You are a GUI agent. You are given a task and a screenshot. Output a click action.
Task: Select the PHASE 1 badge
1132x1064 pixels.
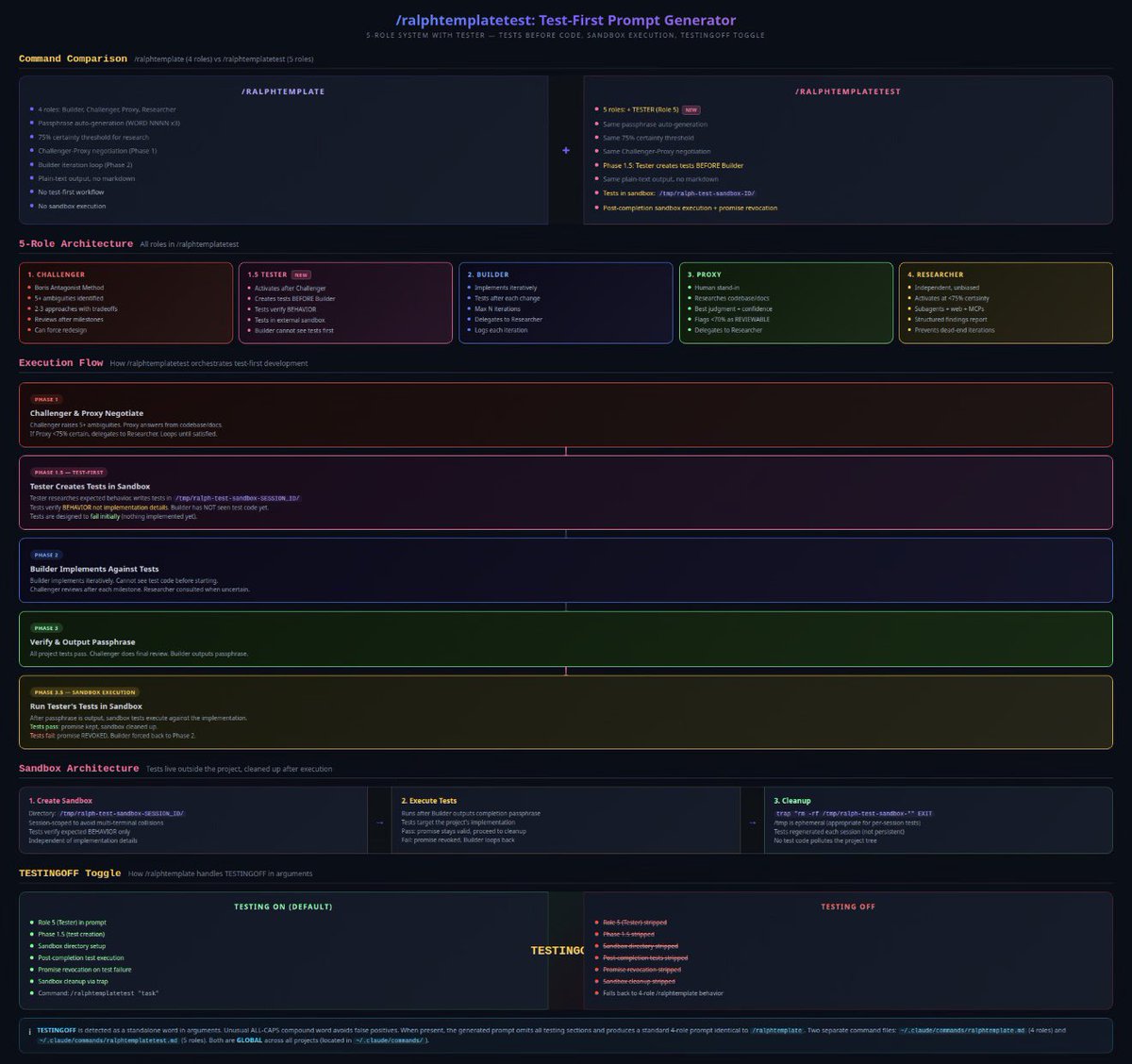pyautogui.click(x=45, y=399)
